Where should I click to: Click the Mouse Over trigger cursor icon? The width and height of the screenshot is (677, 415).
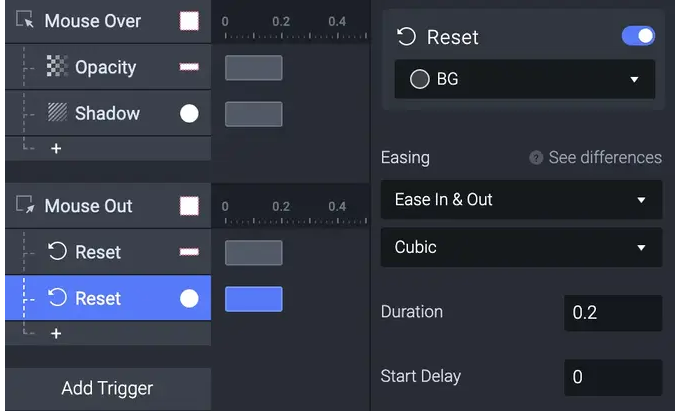[24, 20]
